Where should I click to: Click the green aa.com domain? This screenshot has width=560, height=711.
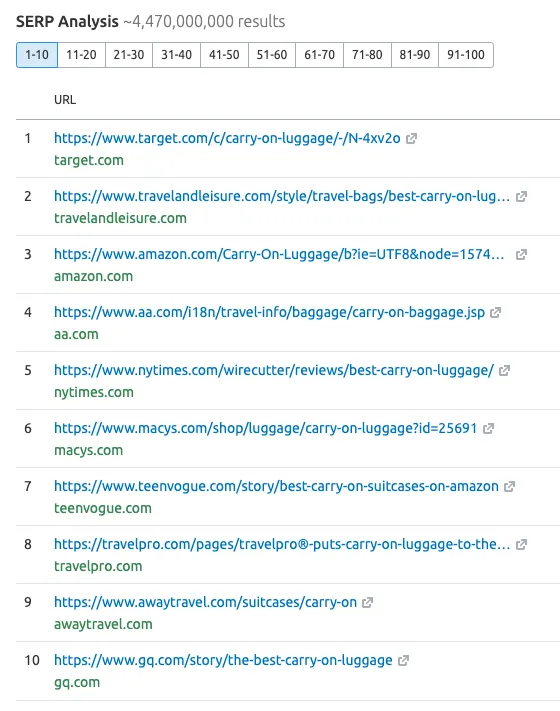pos(76,334)
